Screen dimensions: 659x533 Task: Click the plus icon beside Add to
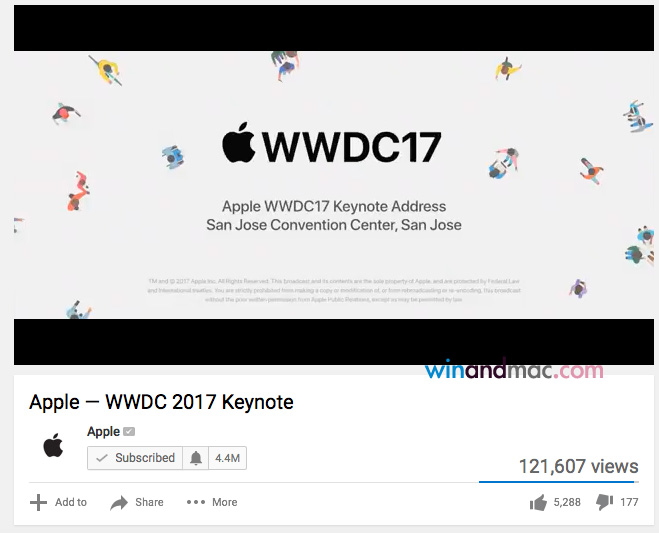point(38,502)
